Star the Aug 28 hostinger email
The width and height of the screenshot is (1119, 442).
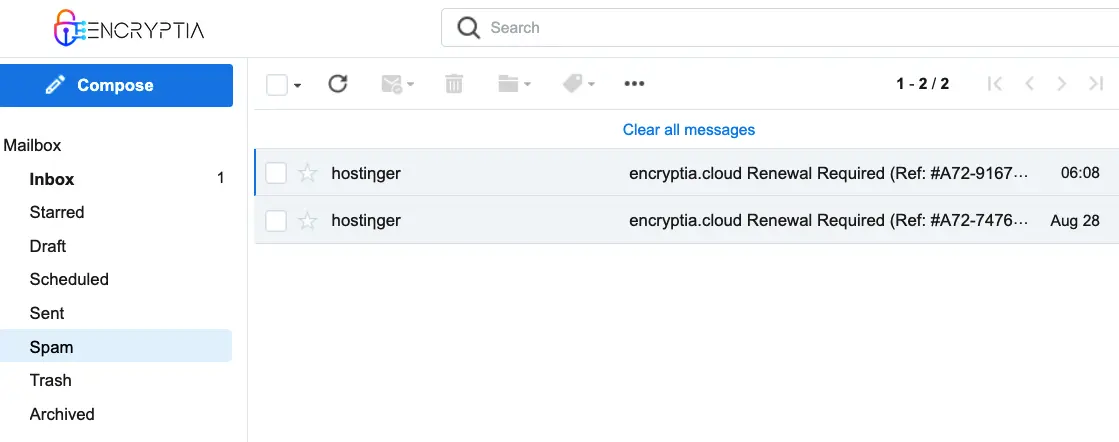tap(307, 220)
